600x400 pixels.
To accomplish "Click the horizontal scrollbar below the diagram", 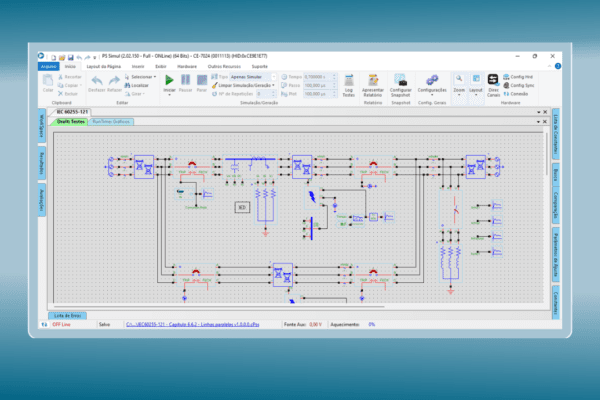I will tap(219, 307).
